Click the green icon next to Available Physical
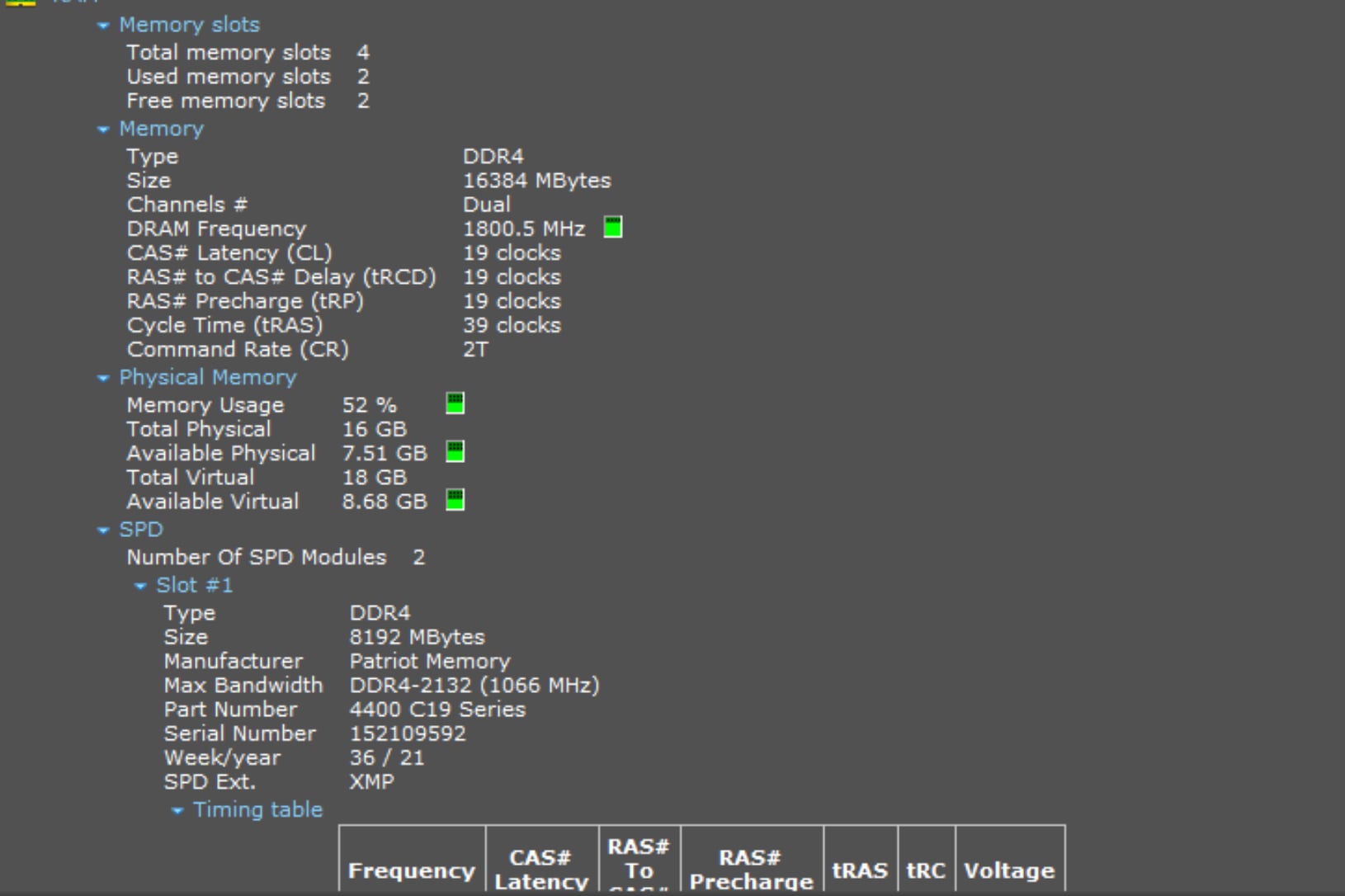This screenshot has width=1345, height=896. (455, 452)
